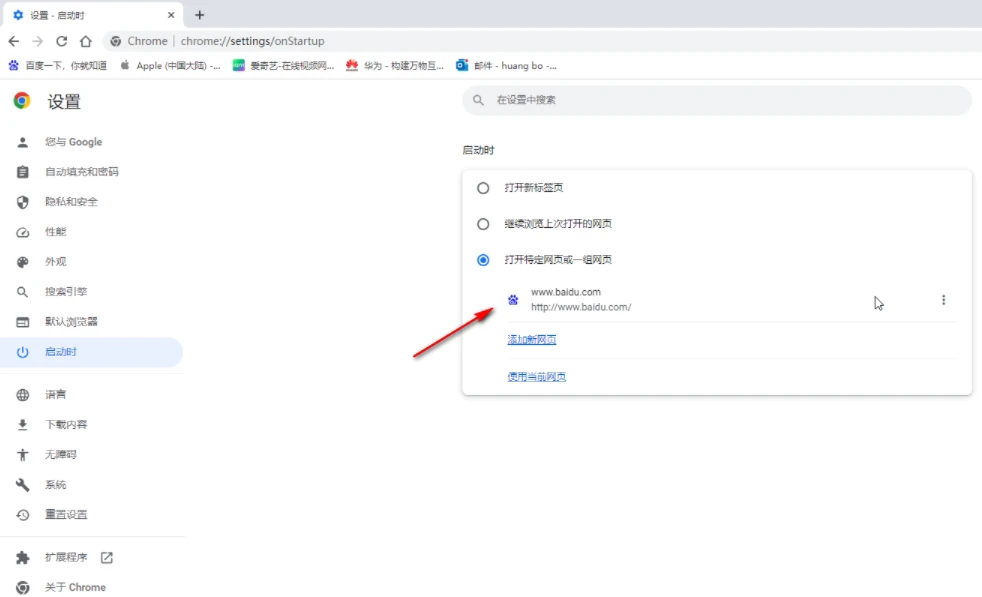Click the 在设置中搜索 search field

pos(717,100)
